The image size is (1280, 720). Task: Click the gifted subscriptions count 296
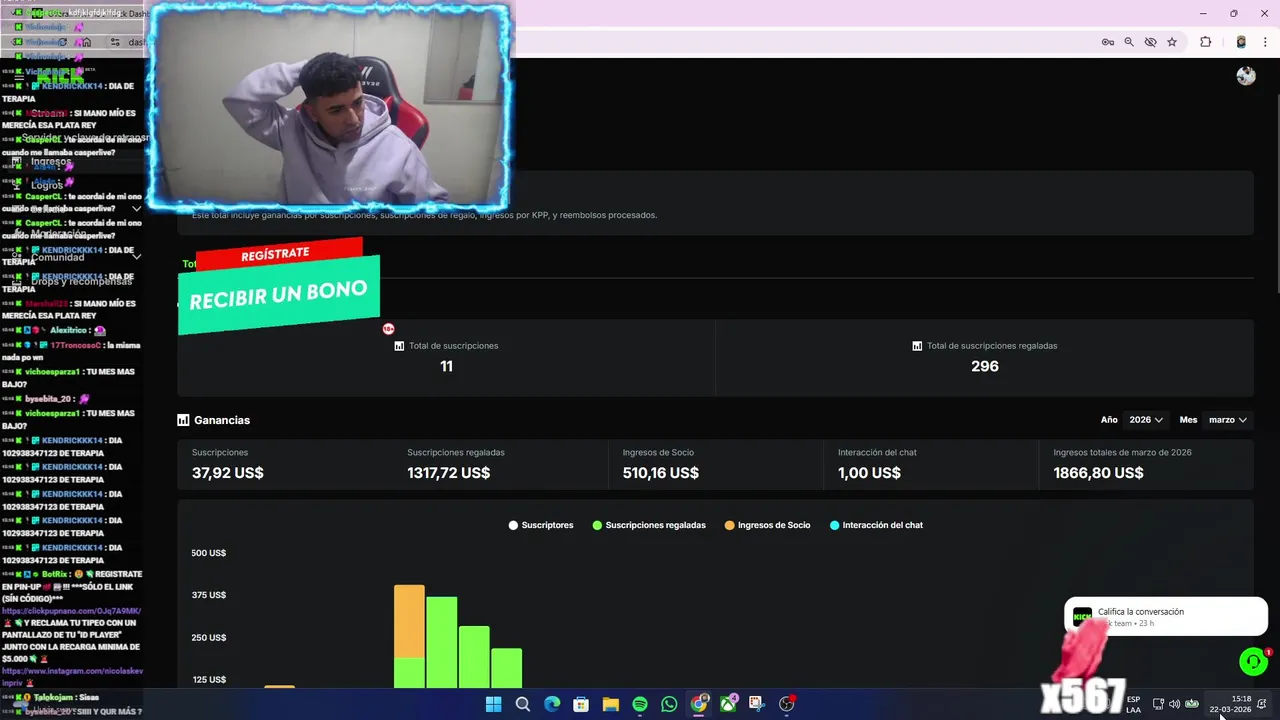click(x=985, y=366)
